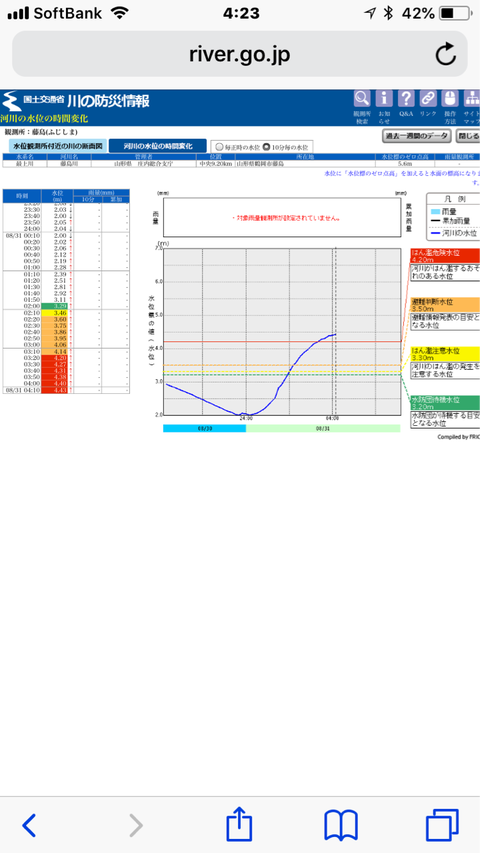Viewport: 480px width, 853px height.
Task: Click the yellow はん濫注意水位 3.30m label
Action: (445, 354)
